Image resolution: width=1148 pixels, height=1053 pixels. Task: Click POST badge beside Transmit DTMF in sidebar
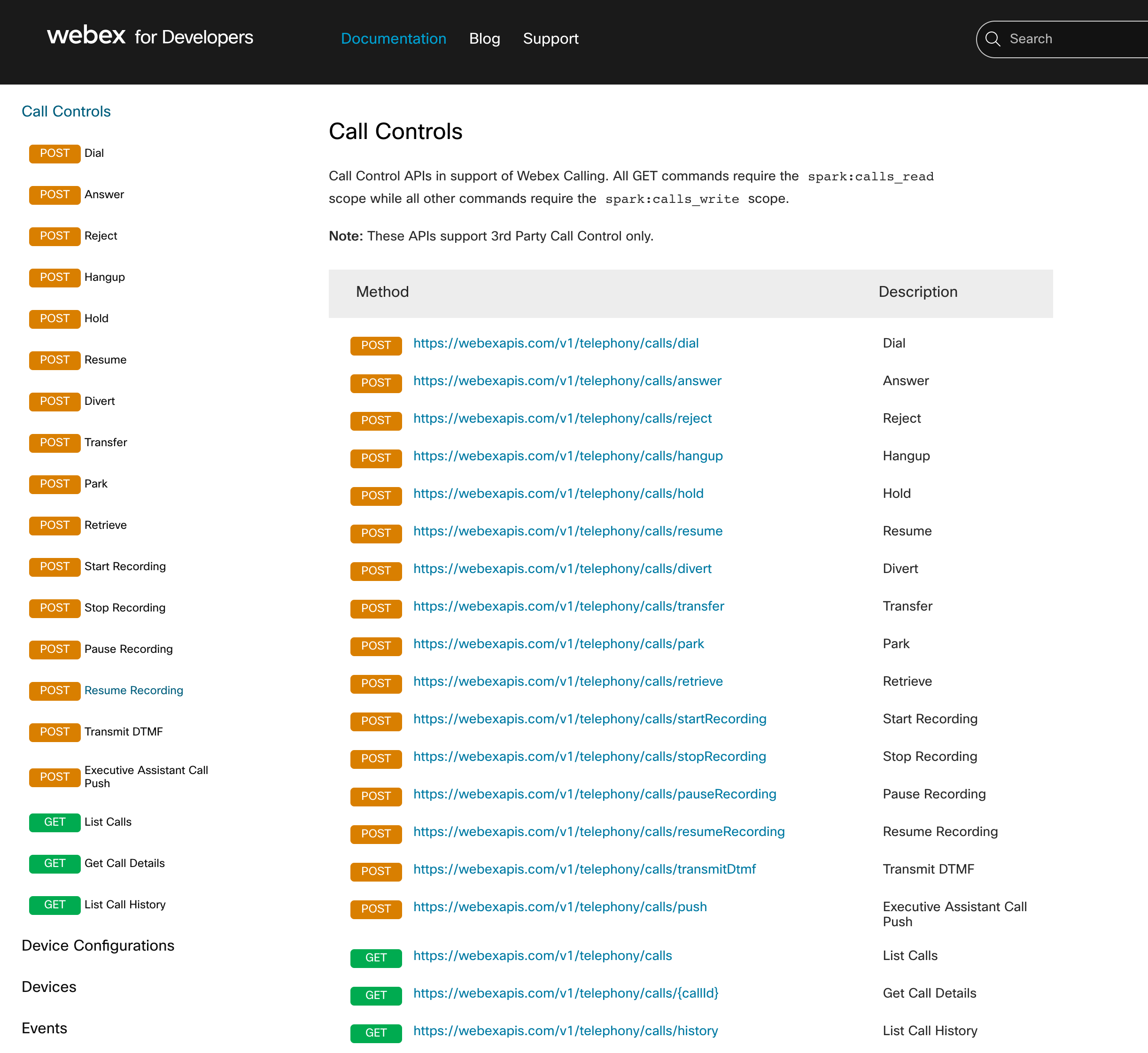(x=54, y=732)
